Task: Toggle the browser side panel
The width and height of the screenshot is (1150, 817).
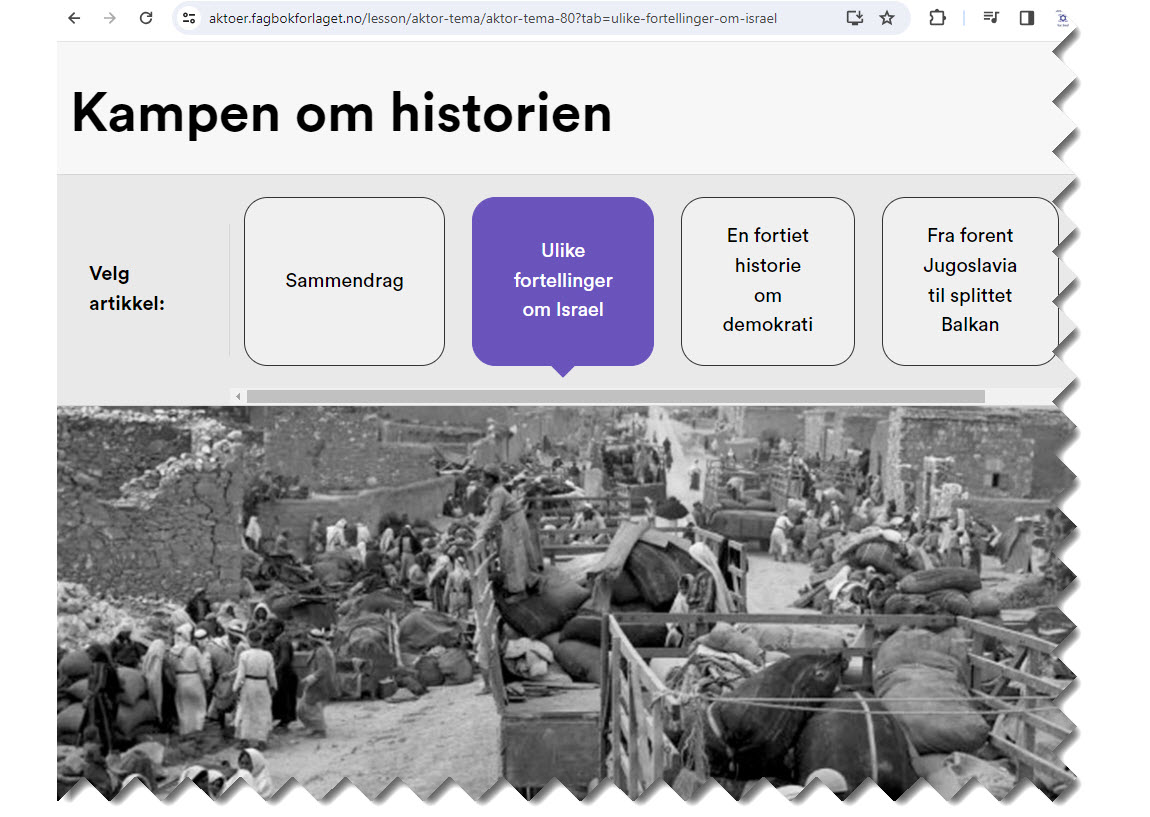Action: click(1026, 18)
